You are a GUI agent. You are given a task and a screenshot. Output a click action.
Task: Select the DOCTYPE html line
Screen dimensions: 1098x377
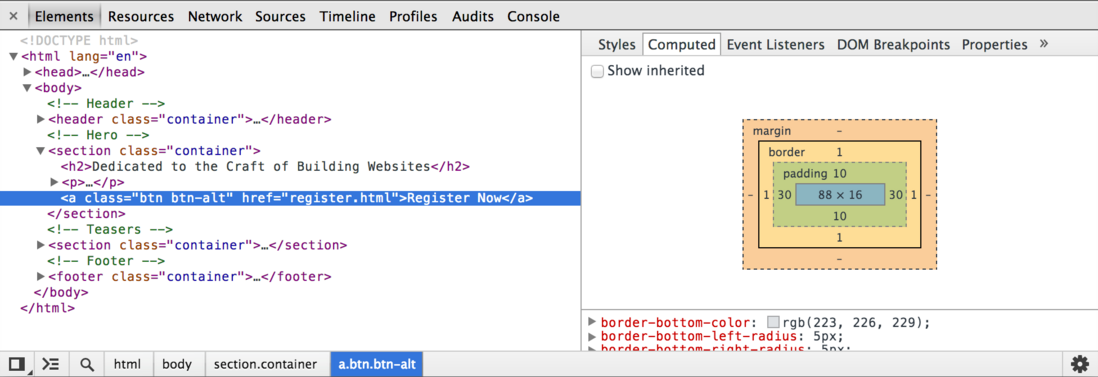pos(79,41)
